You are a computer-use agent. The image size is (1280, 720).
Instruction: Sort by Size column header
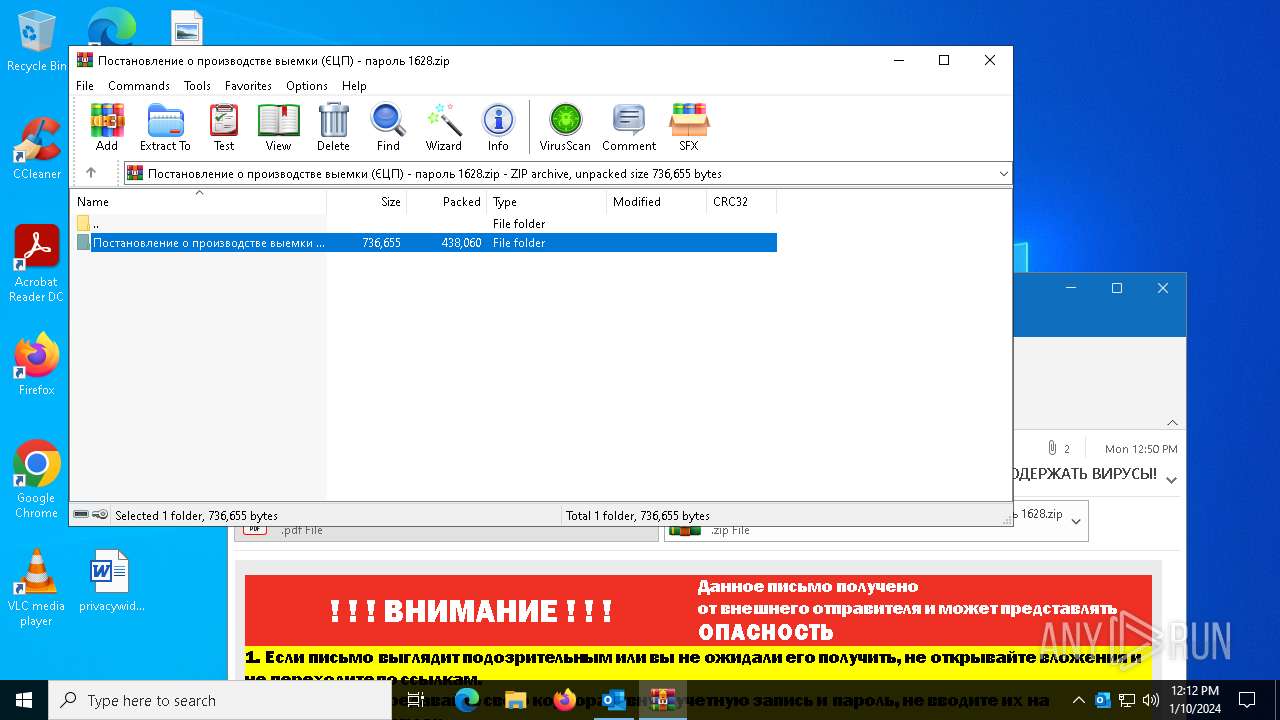pos(366,201)
